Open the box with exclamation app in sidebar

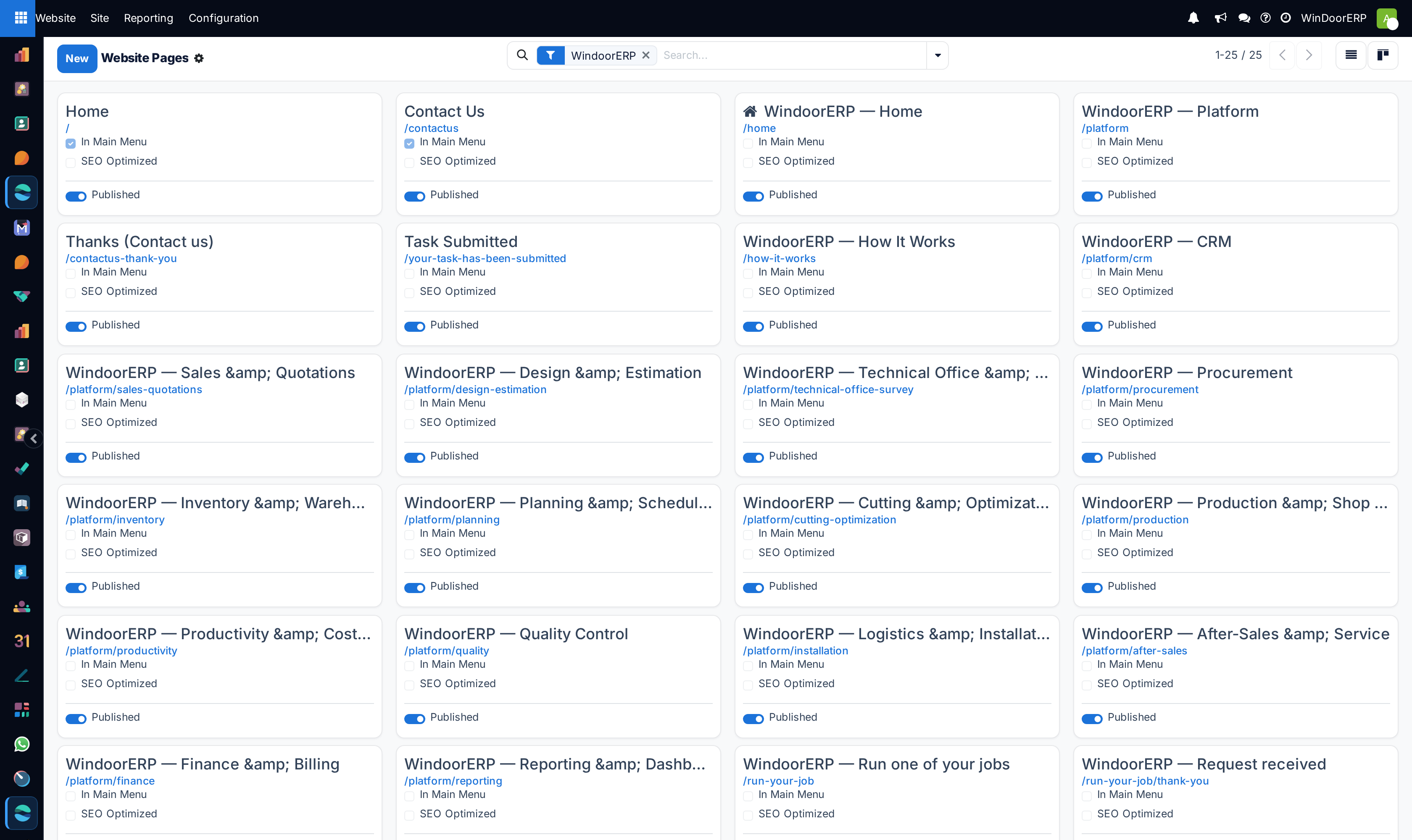tap(21, 538)
